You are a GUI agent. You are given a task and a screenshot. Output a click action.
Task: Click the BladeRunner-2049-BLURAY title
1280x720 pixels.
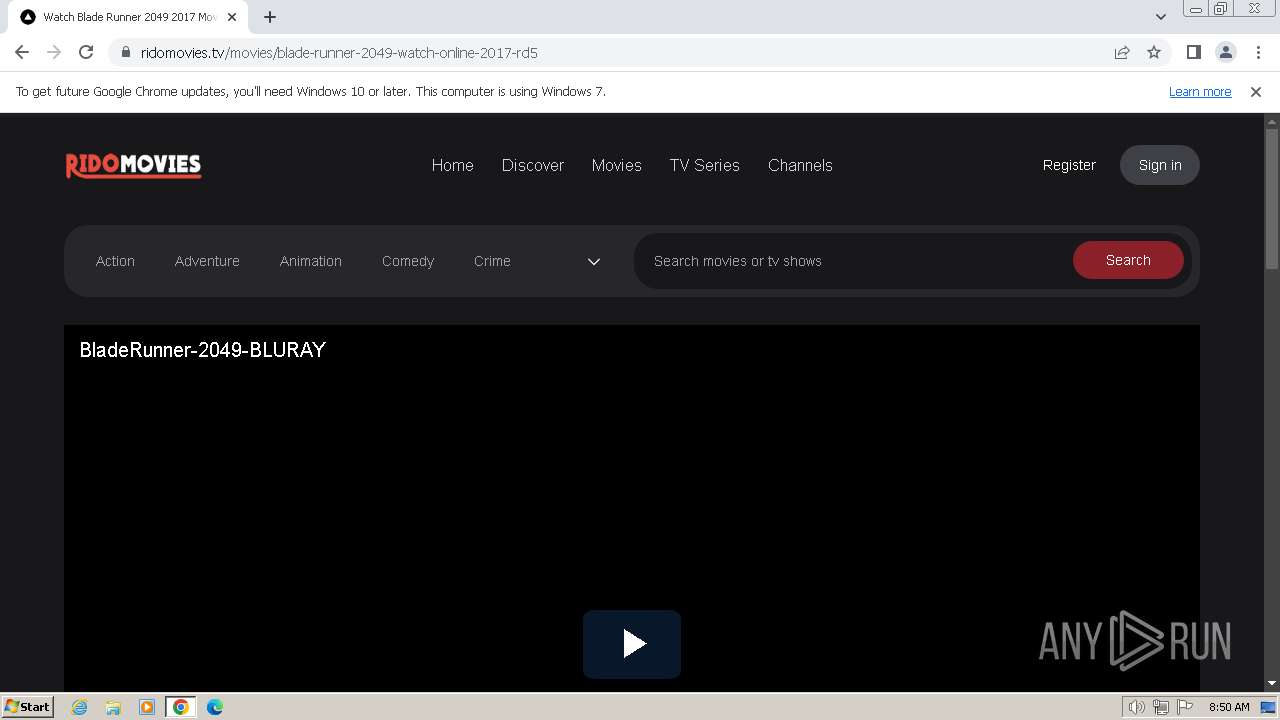203,350
